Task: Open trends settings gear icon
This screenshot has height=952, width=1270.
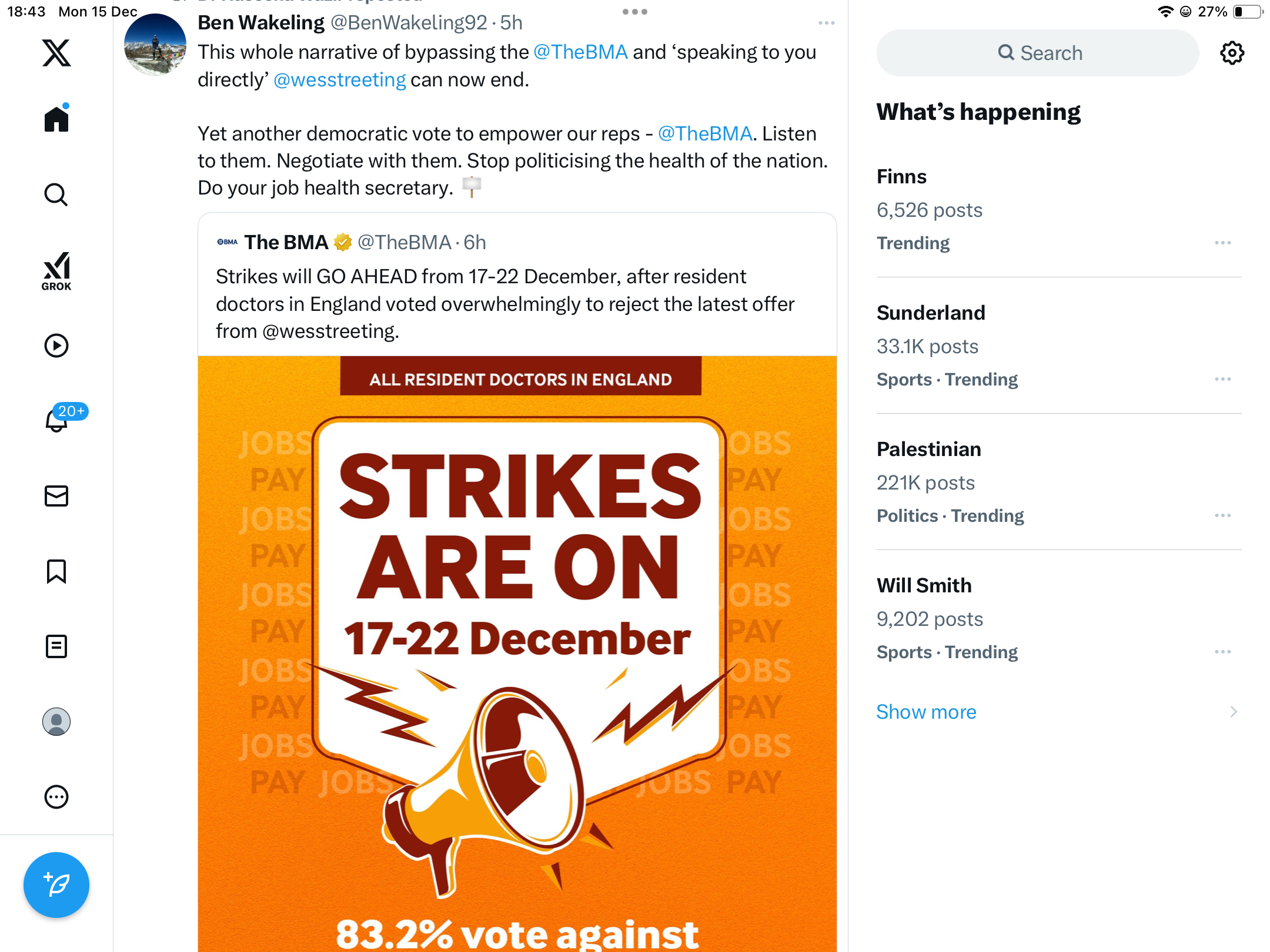Action: (1232, 53)
